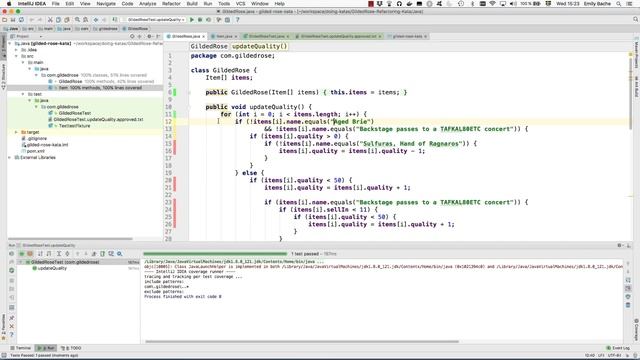Click expand all icon in test toolbar
Screen dimensions: 640x360
[x=59, y=254]
